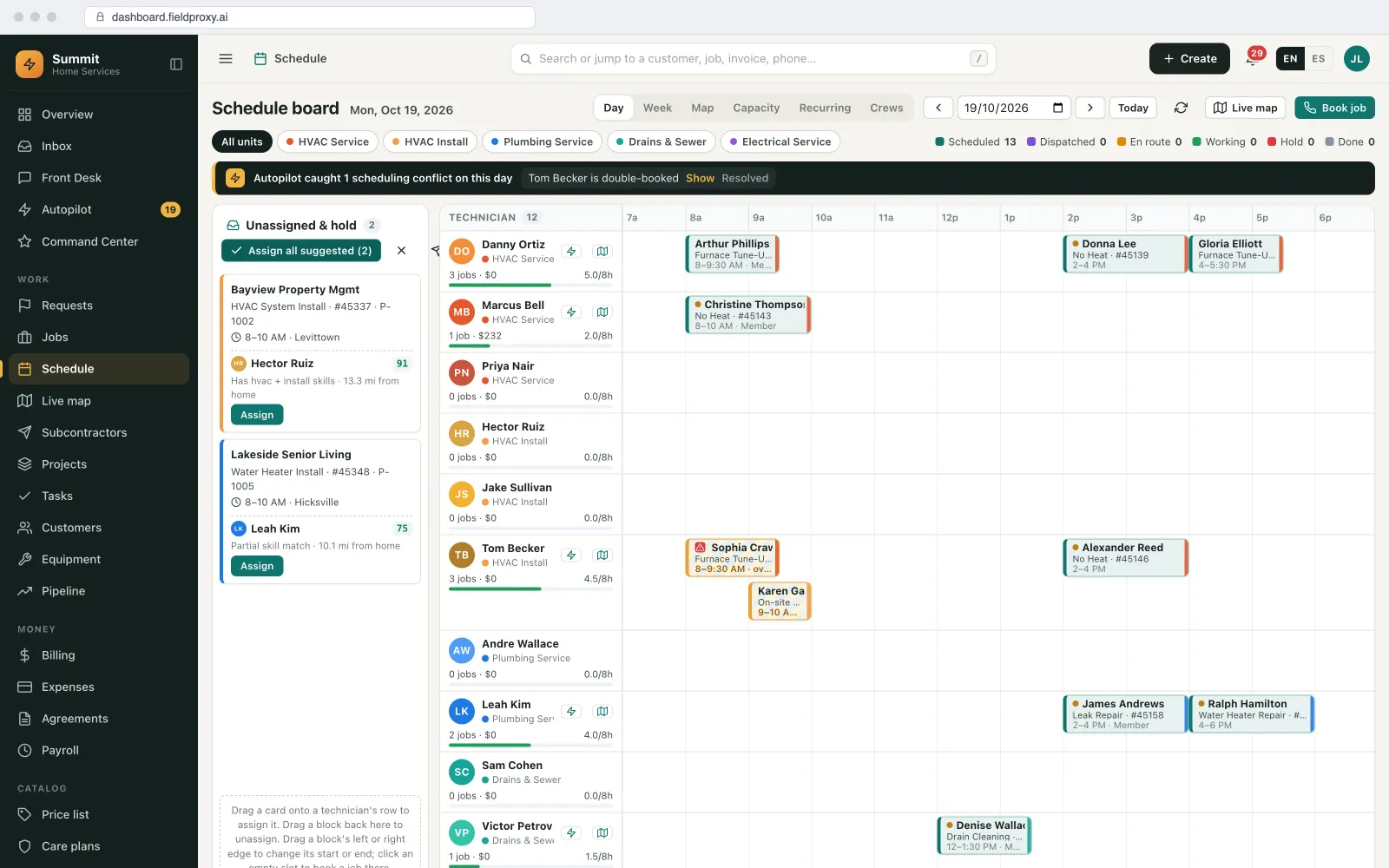
Task: Open Sophia Crav conflict job block
Action: (733, 558)
